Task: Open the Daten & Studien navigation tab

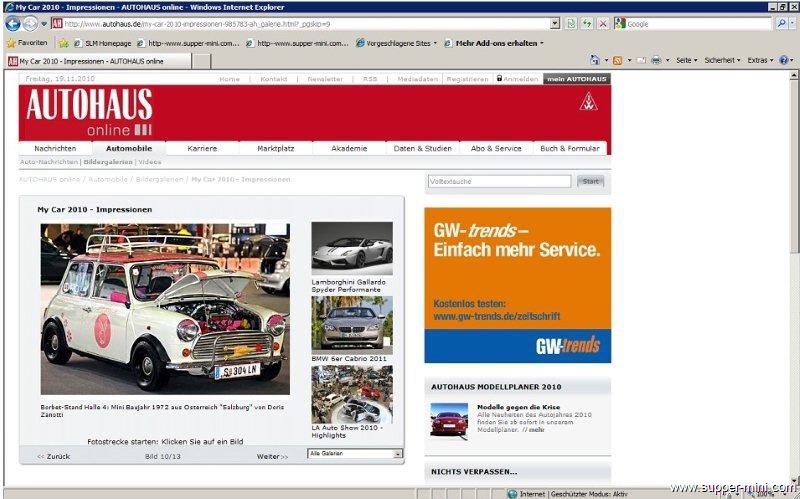Action: (x=422, y=148)
